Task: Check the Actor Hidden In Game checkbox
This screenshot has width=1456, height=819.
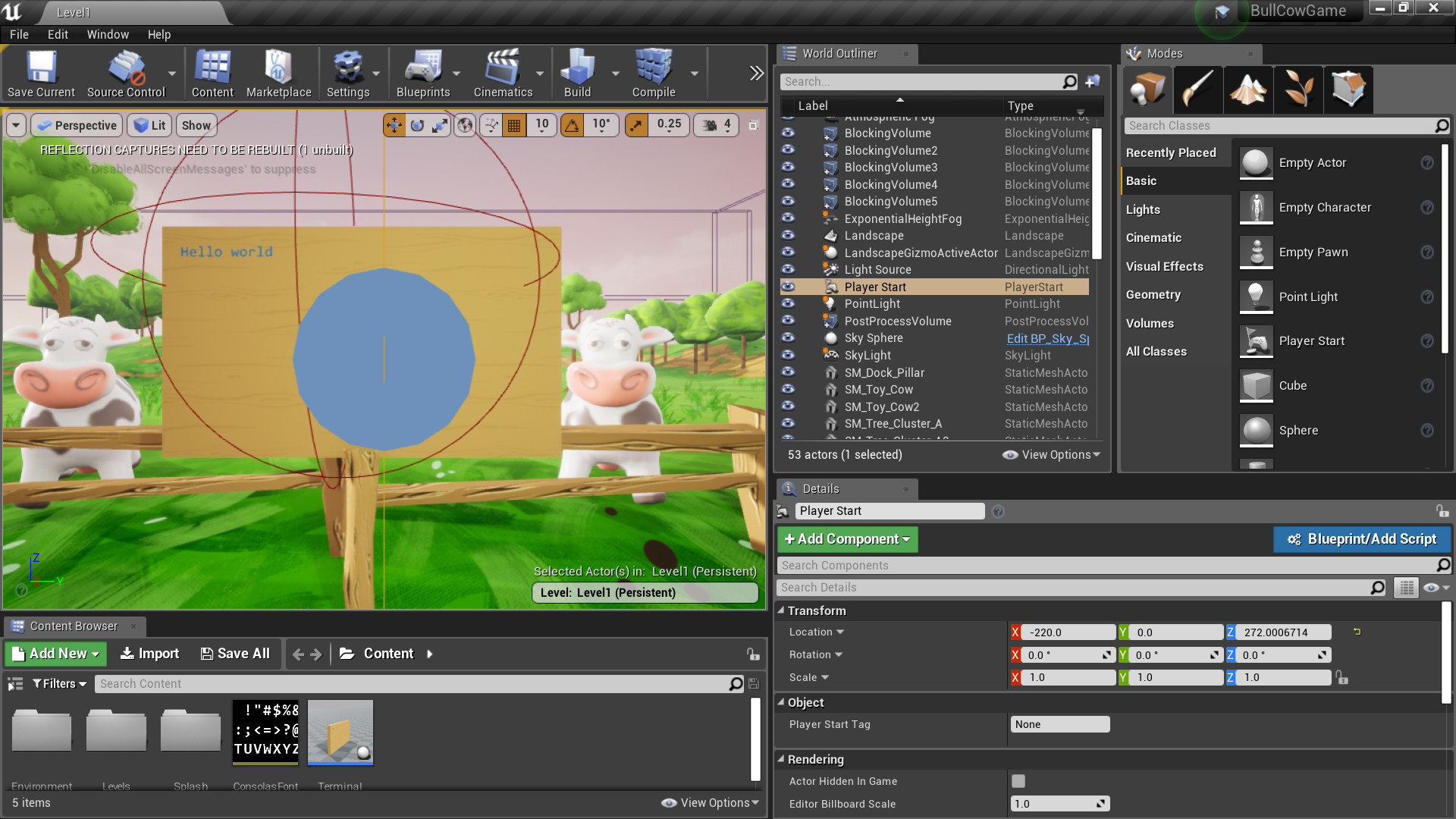Action: [x=1018, y=781]
